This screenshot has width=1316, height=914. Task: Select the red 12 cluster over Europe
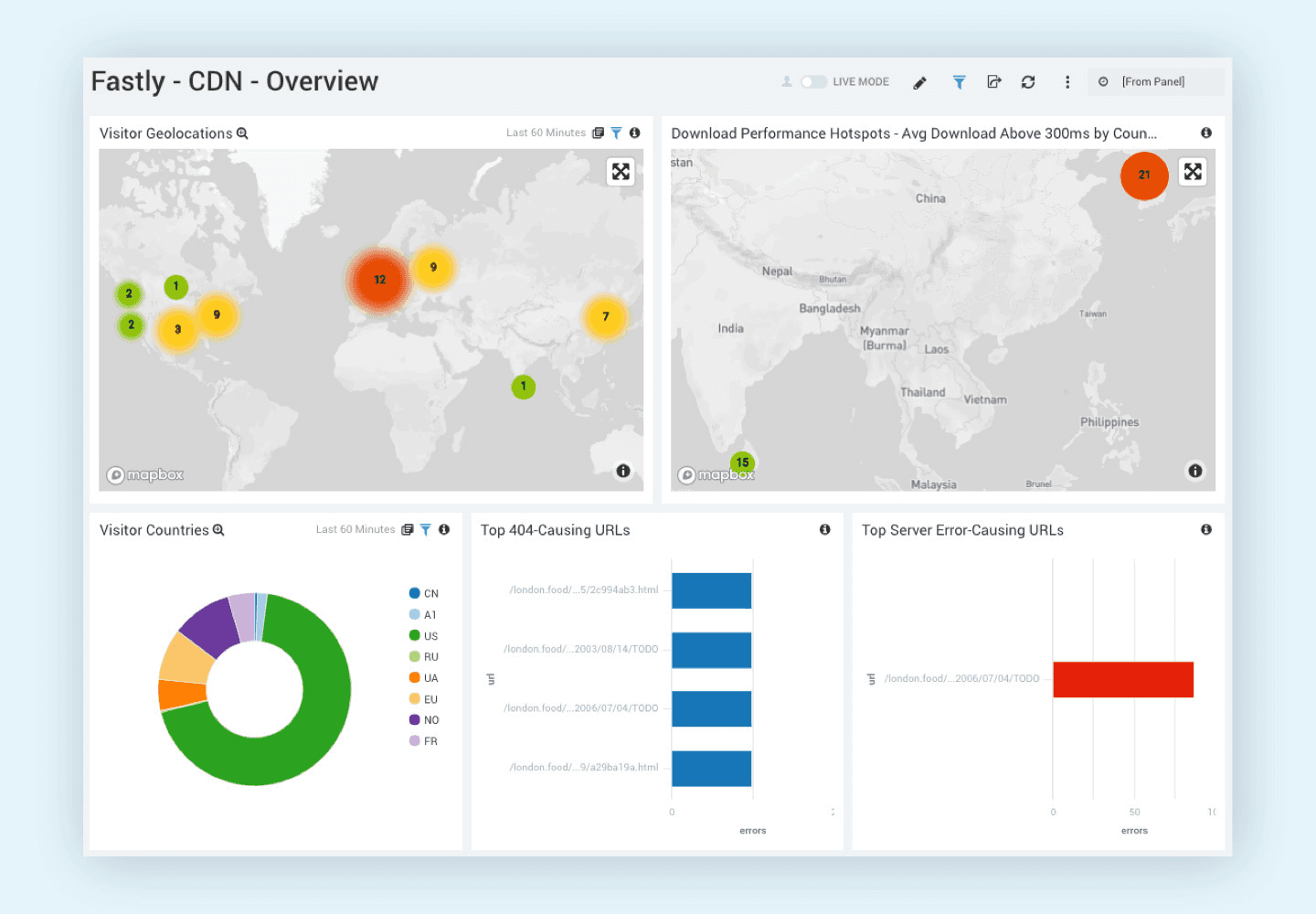[379, 280]
